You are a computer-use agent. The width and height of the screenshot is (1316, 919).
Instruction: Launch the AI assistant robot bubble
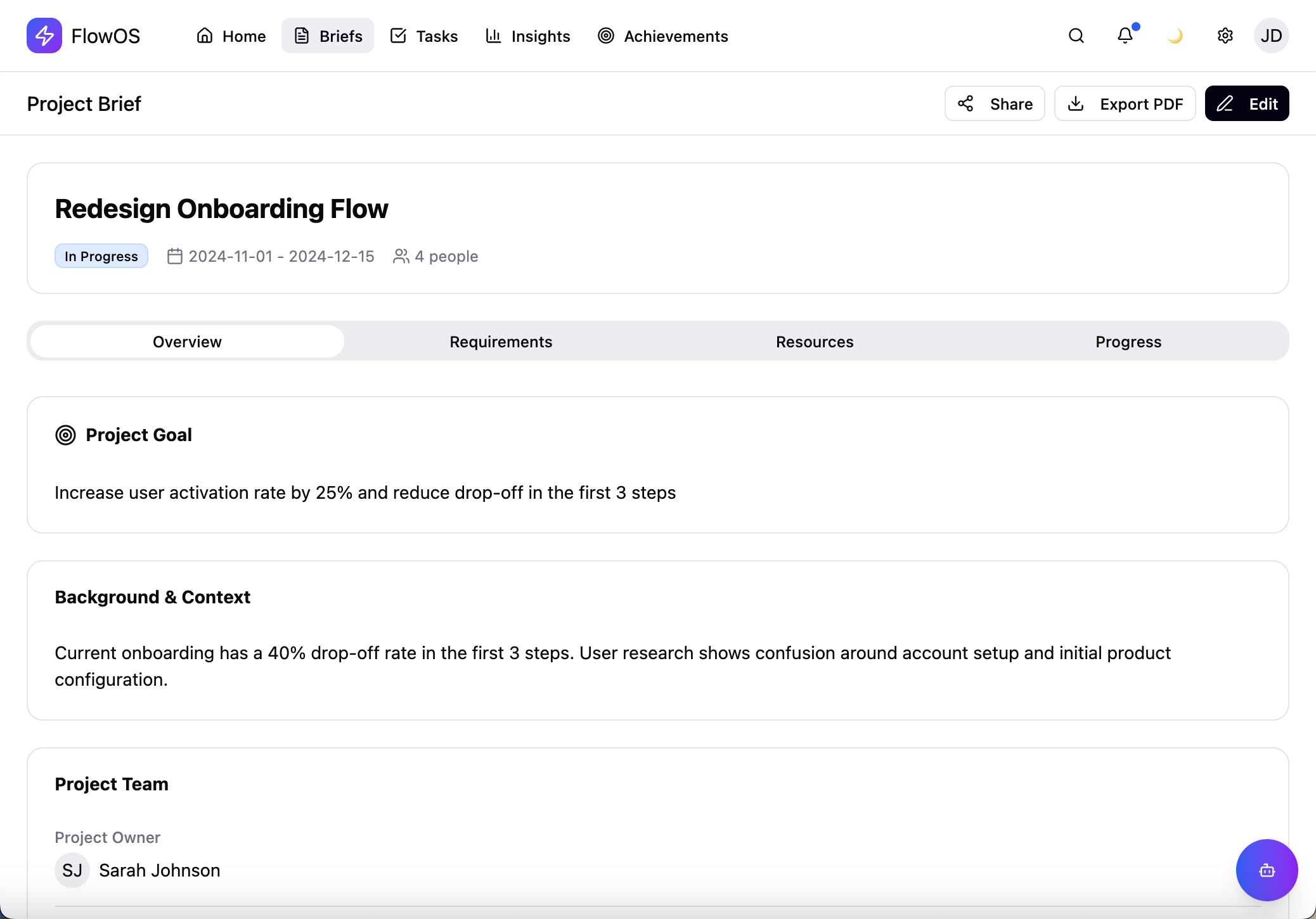pos(1267,870)
